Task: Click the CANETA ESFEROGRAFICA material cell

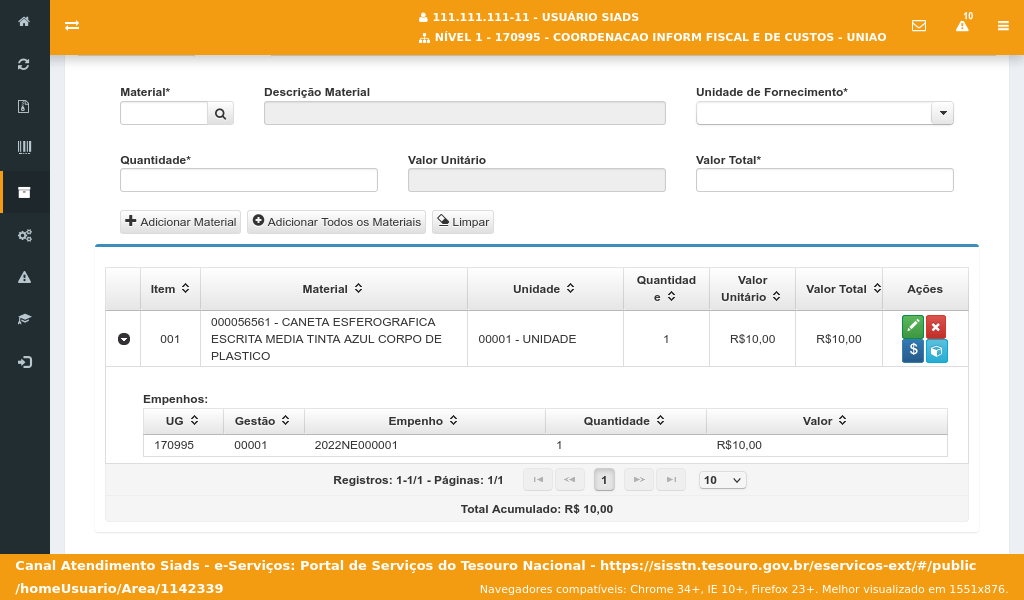Action: point(334,339)
